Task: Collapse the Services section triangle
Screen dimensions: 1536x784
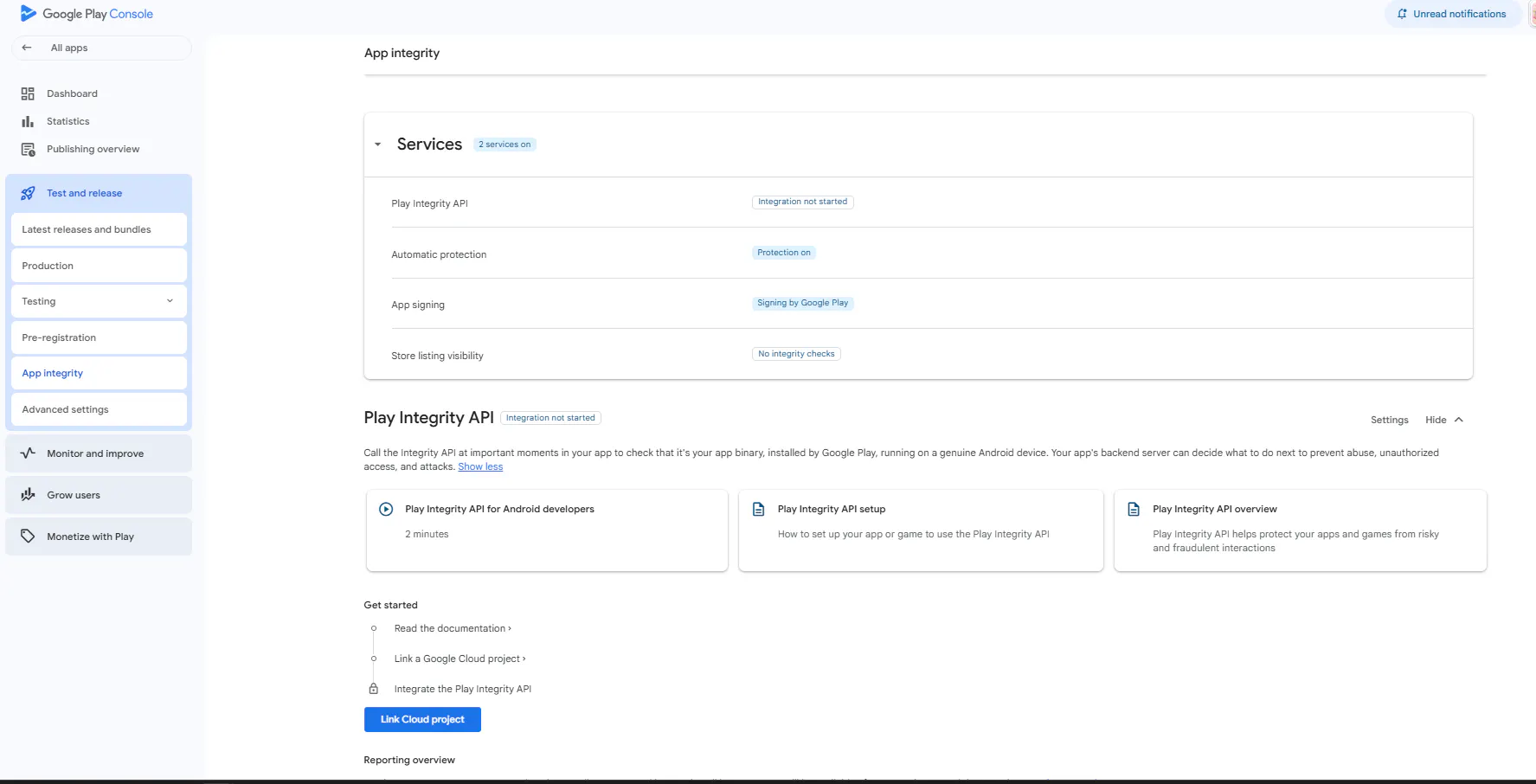Action: click(377, 145)
